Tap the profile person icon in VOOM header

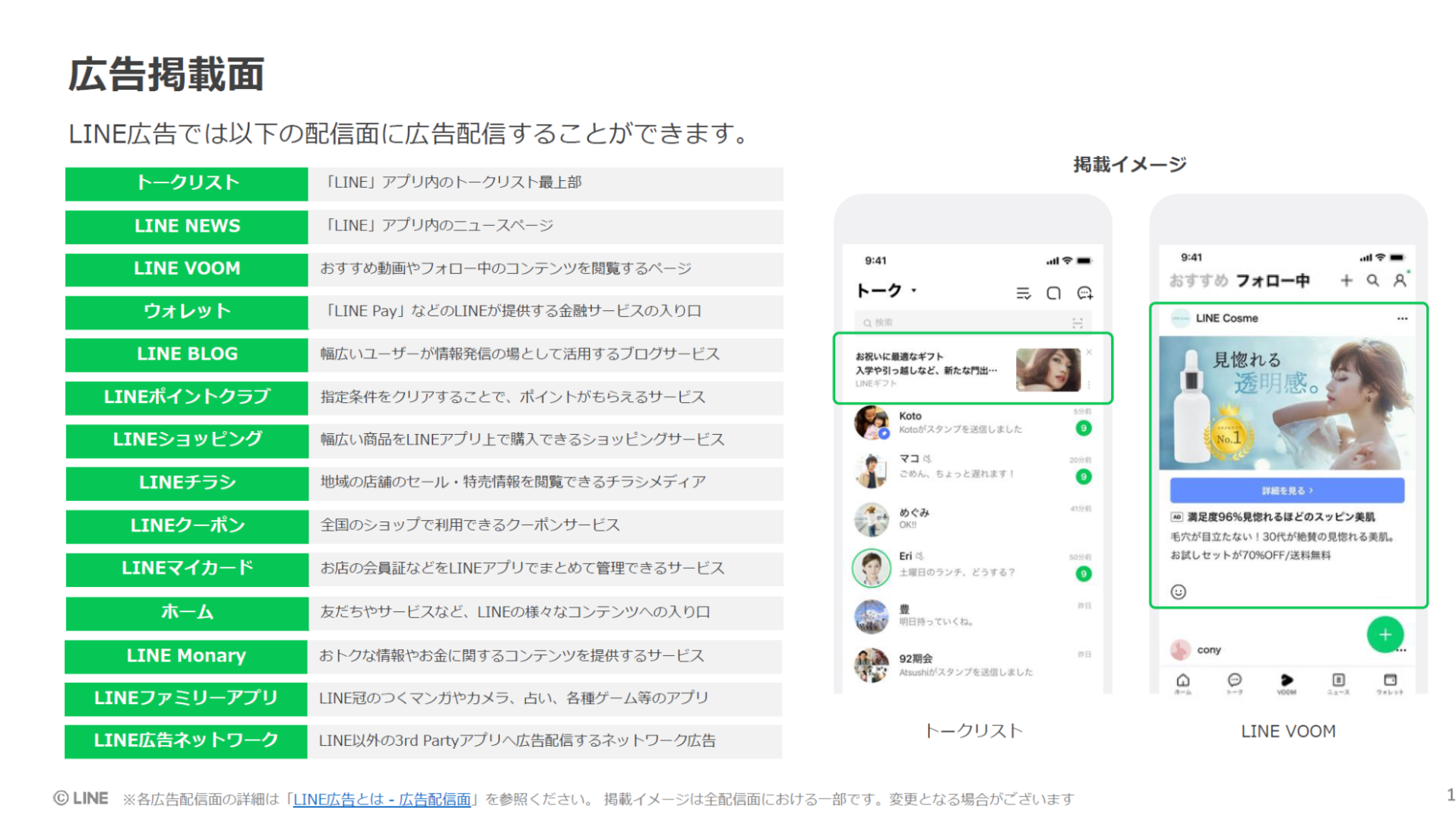(1400, 281)
